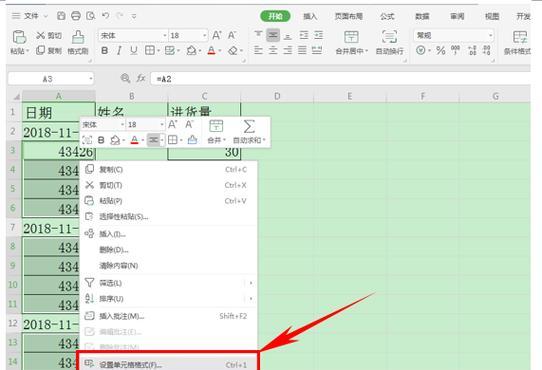The width and height of the screenshot is (542, 370).
Task: Click the increase decimal places icon
Action: tap(472, 50)
